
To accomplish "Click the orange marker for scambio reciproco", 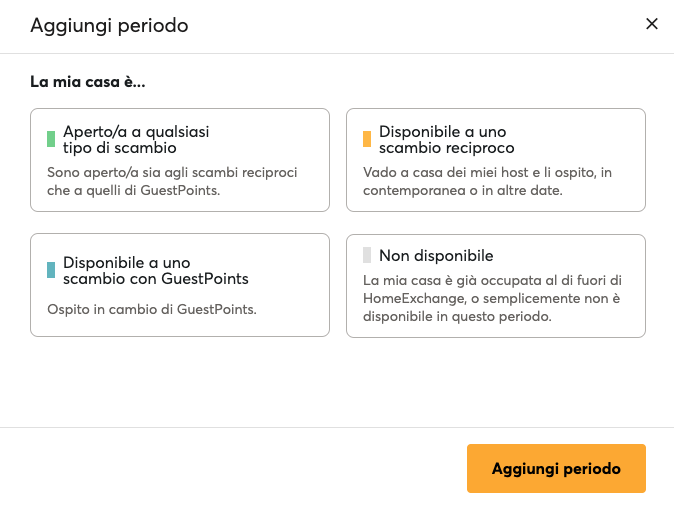I will click(x=367, y=139).
